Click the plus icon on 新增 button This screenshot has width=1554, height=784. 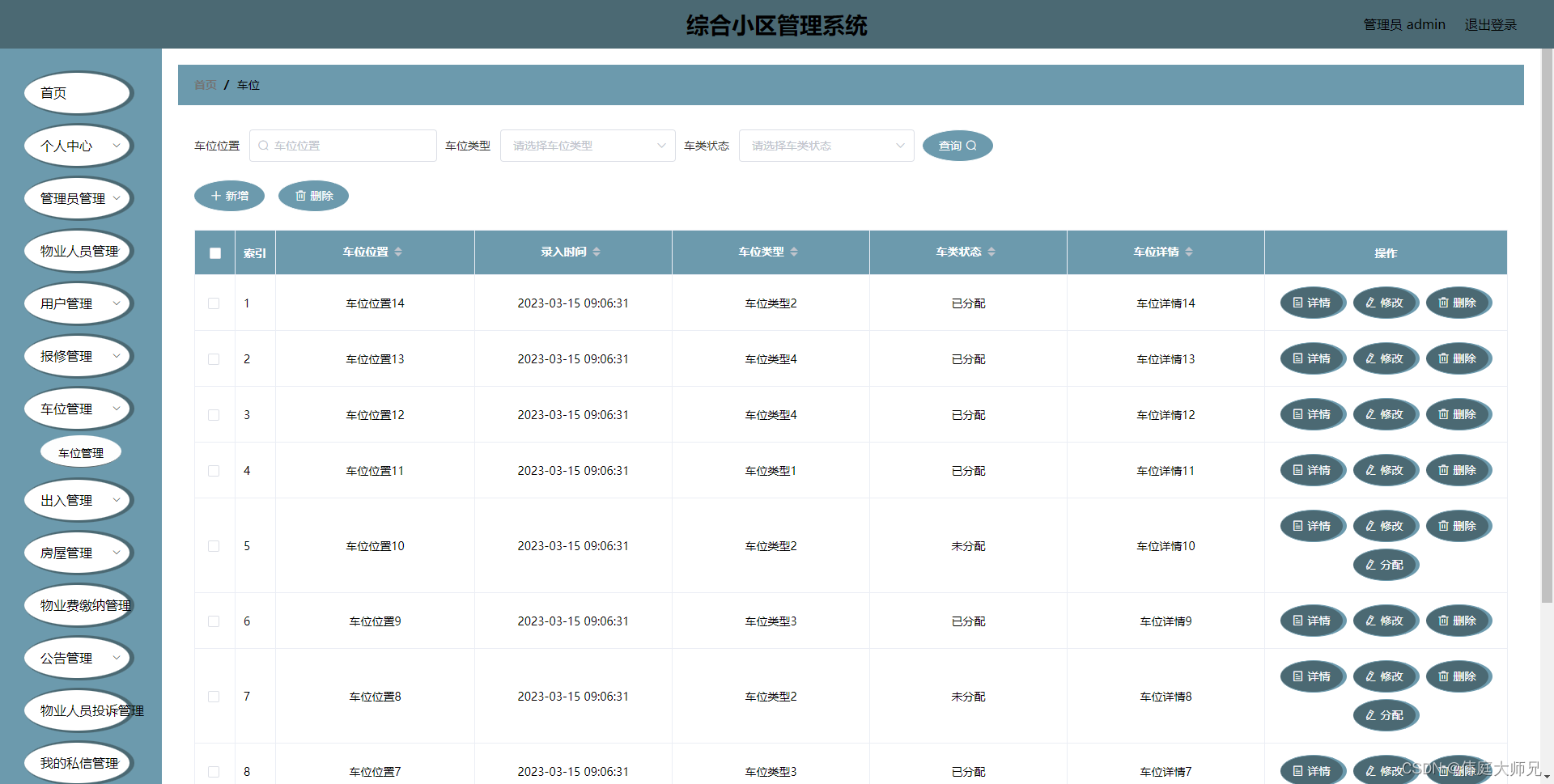[215, 195]
